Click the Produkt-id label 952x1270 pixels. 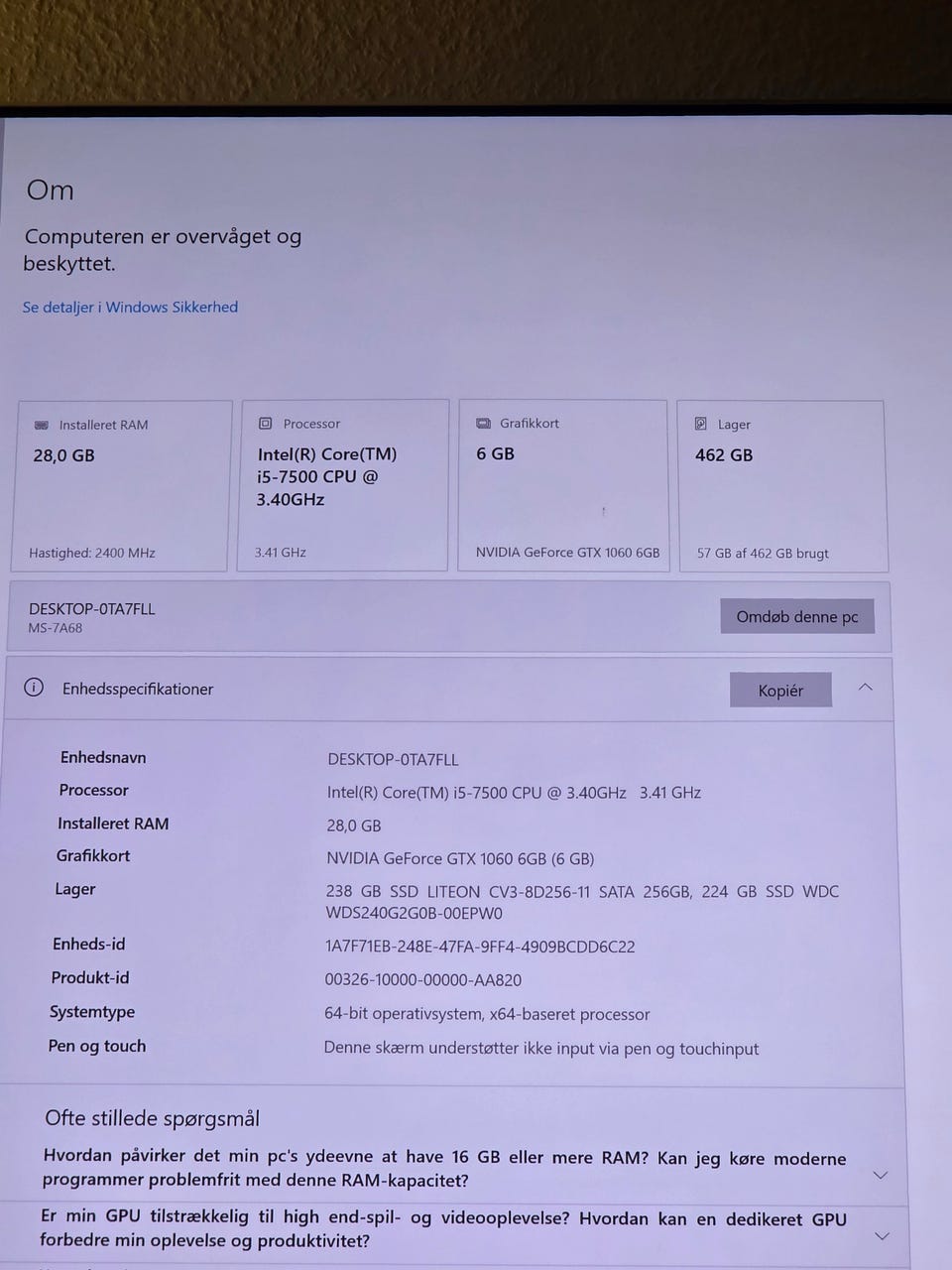(x=90, y=977)
